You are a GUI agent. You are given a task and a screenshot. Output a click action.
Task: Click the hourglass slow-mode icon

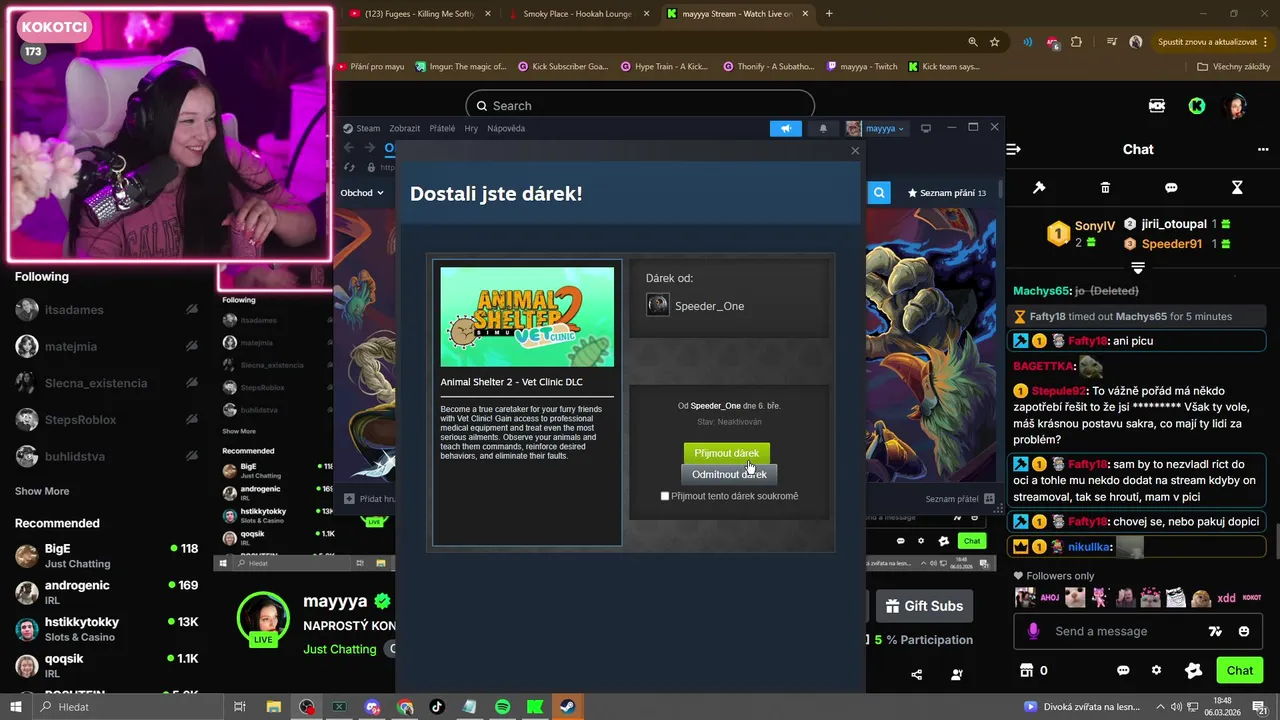pyautogui.click(x=1237, y=187)
